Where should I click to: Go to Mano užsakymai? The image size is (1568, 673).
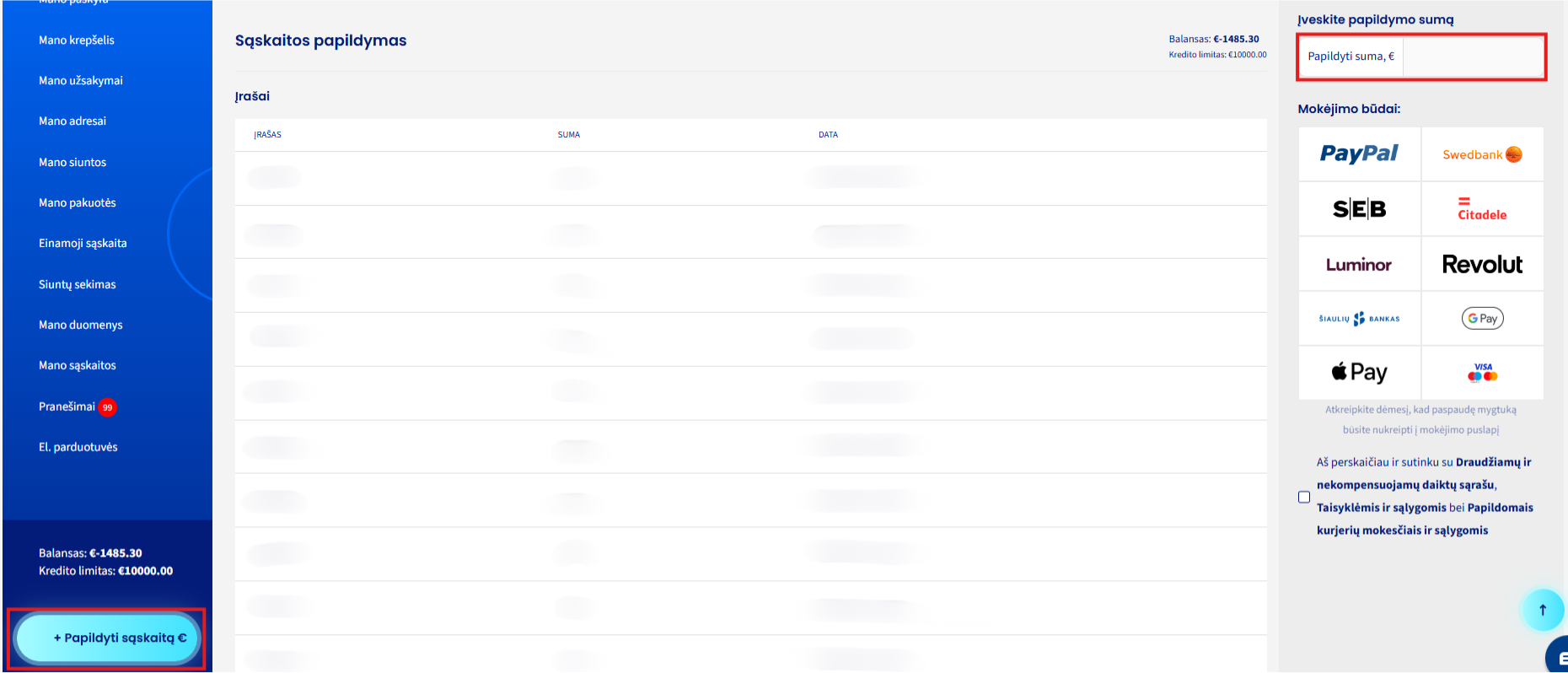[81, 81]
